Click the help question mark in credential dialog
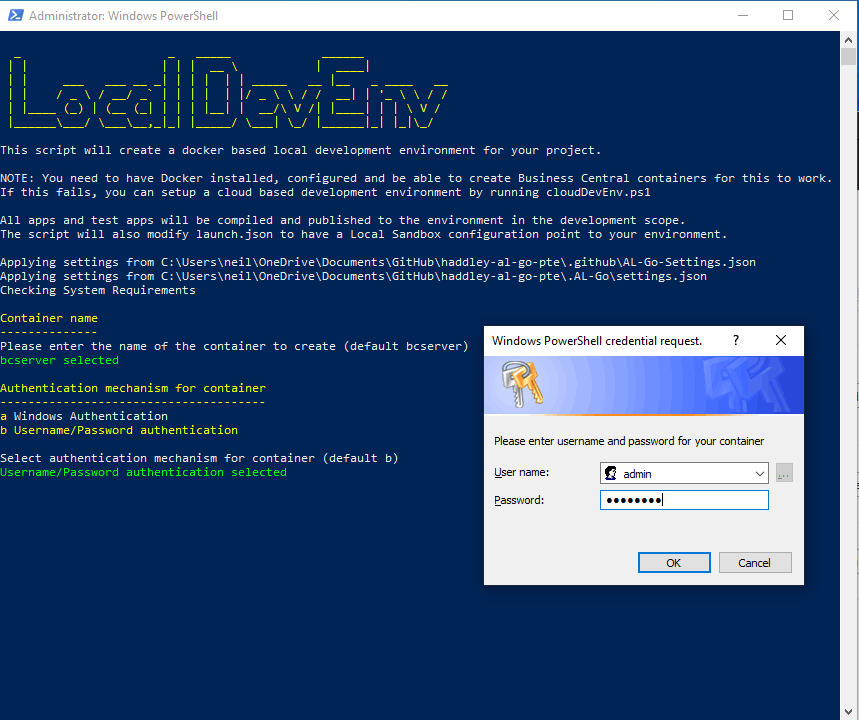This screenshot has height=720, width=859. [736, 340]
